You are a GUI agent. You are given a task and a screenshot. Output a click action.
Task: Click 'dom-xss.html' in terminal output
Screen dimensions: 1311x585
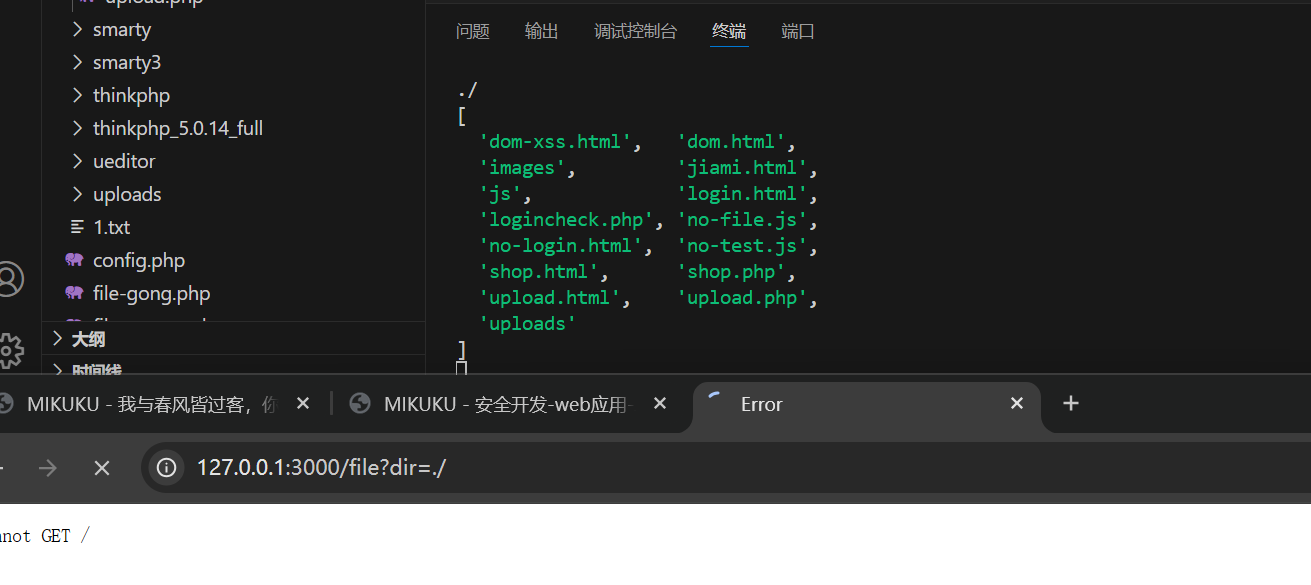tap(556, 142)
